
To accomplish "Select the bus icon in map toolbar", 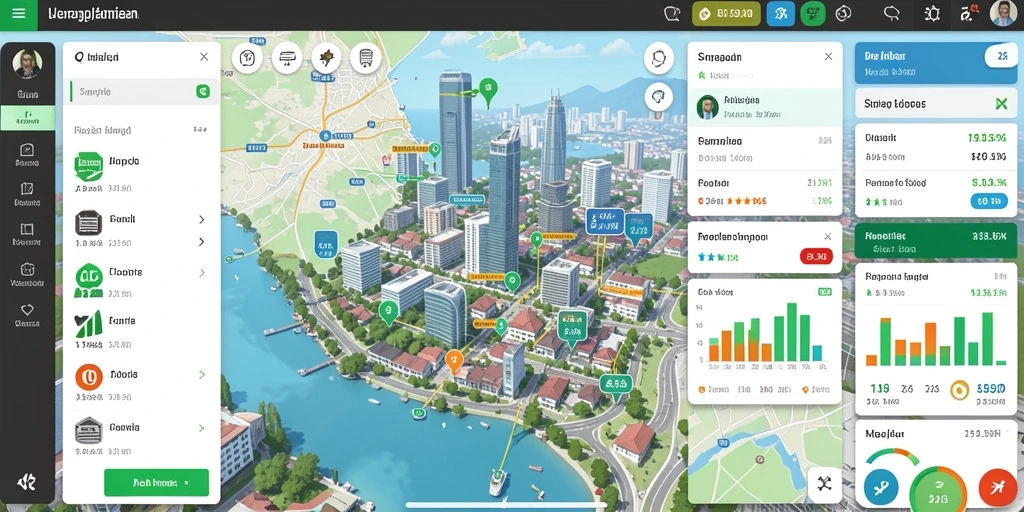I will (365, 58).
